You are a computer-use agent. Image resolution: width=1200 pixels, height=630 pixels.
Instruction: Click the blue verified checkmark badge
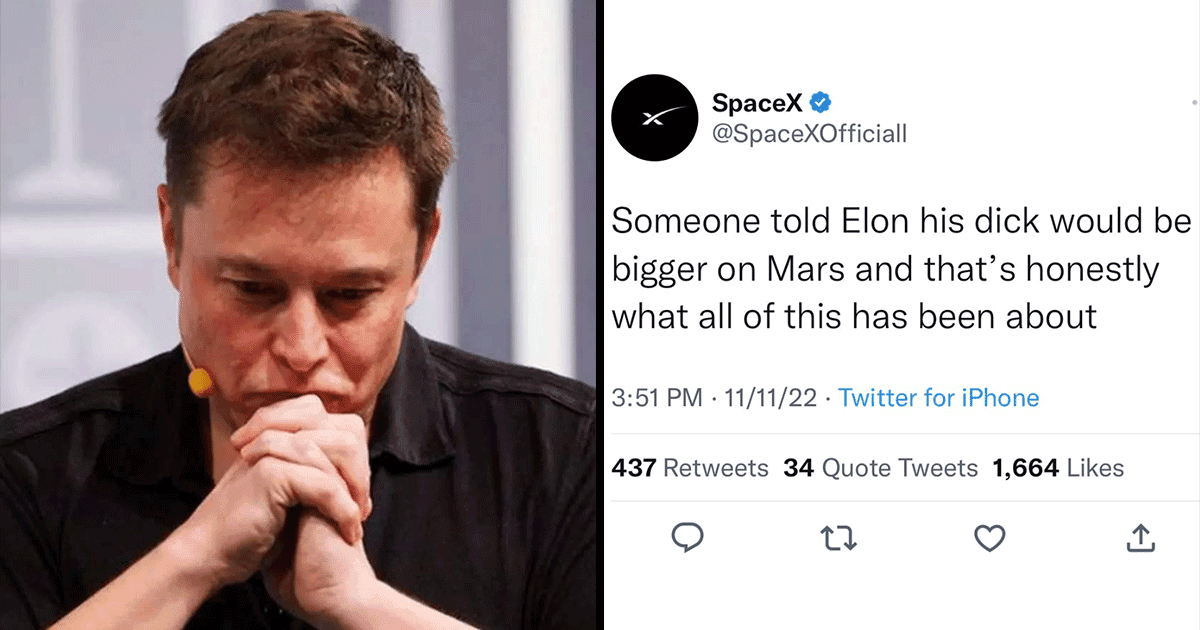tap(822, 101)
